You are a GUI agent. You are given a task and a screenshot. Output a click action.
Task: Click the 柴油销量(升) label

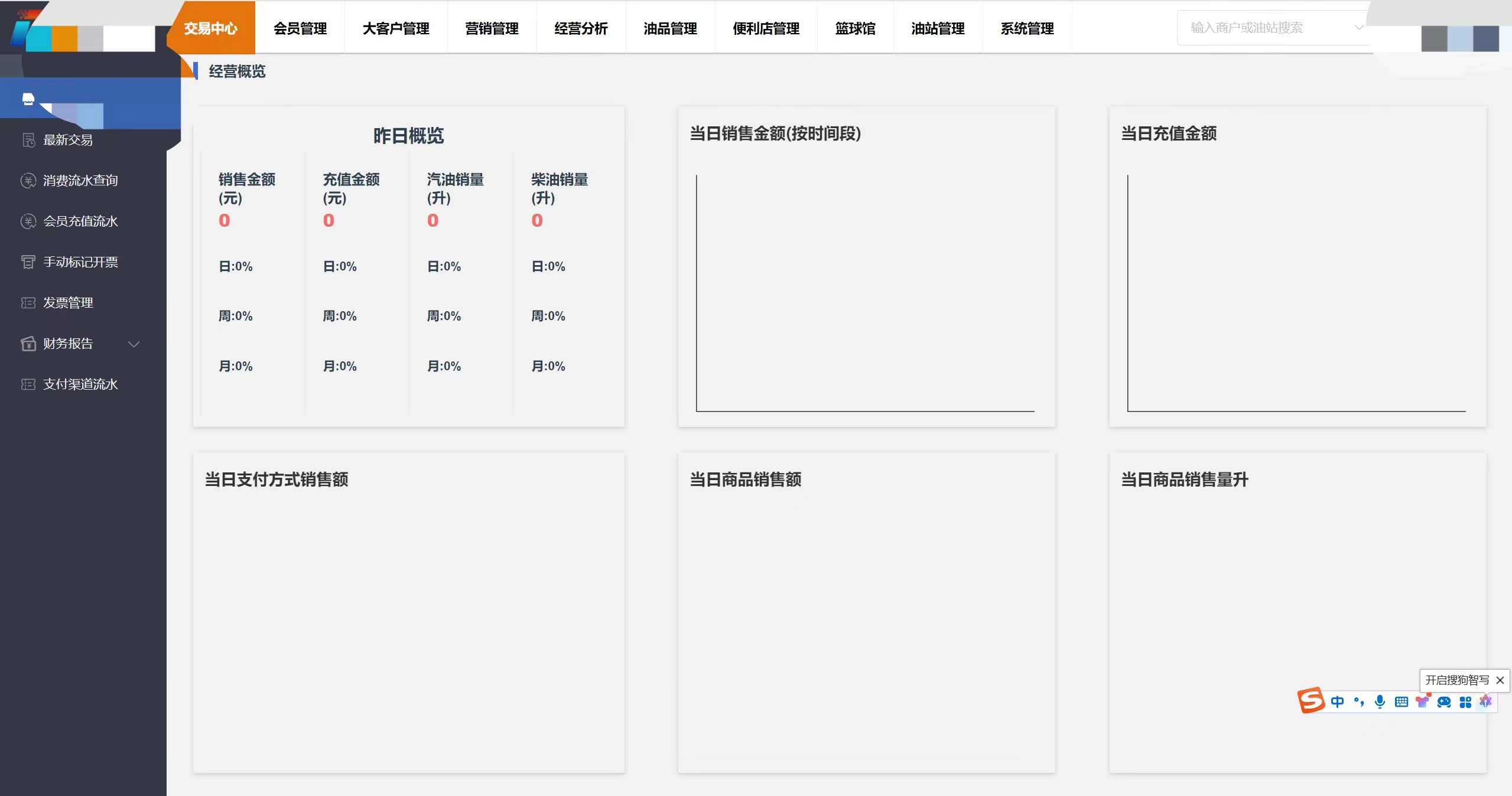coord(560,188)
